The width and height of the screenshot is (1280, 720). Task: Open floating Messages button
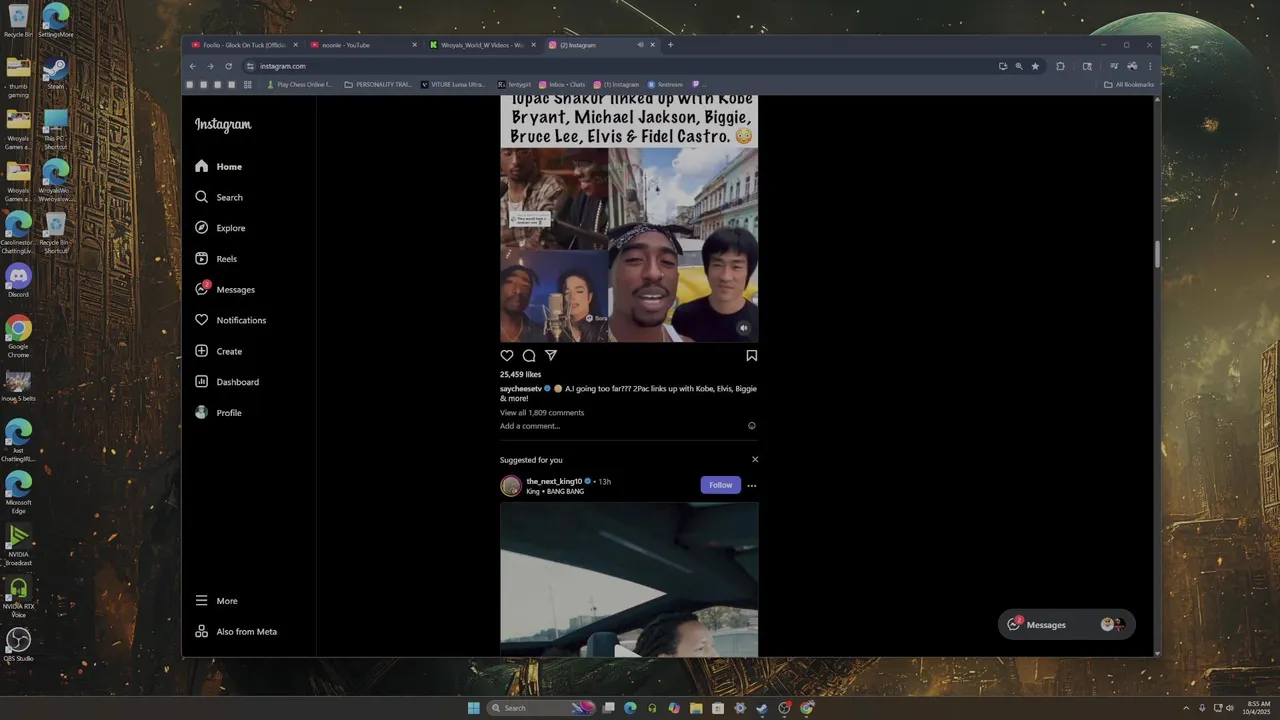tap(1066, 624)
